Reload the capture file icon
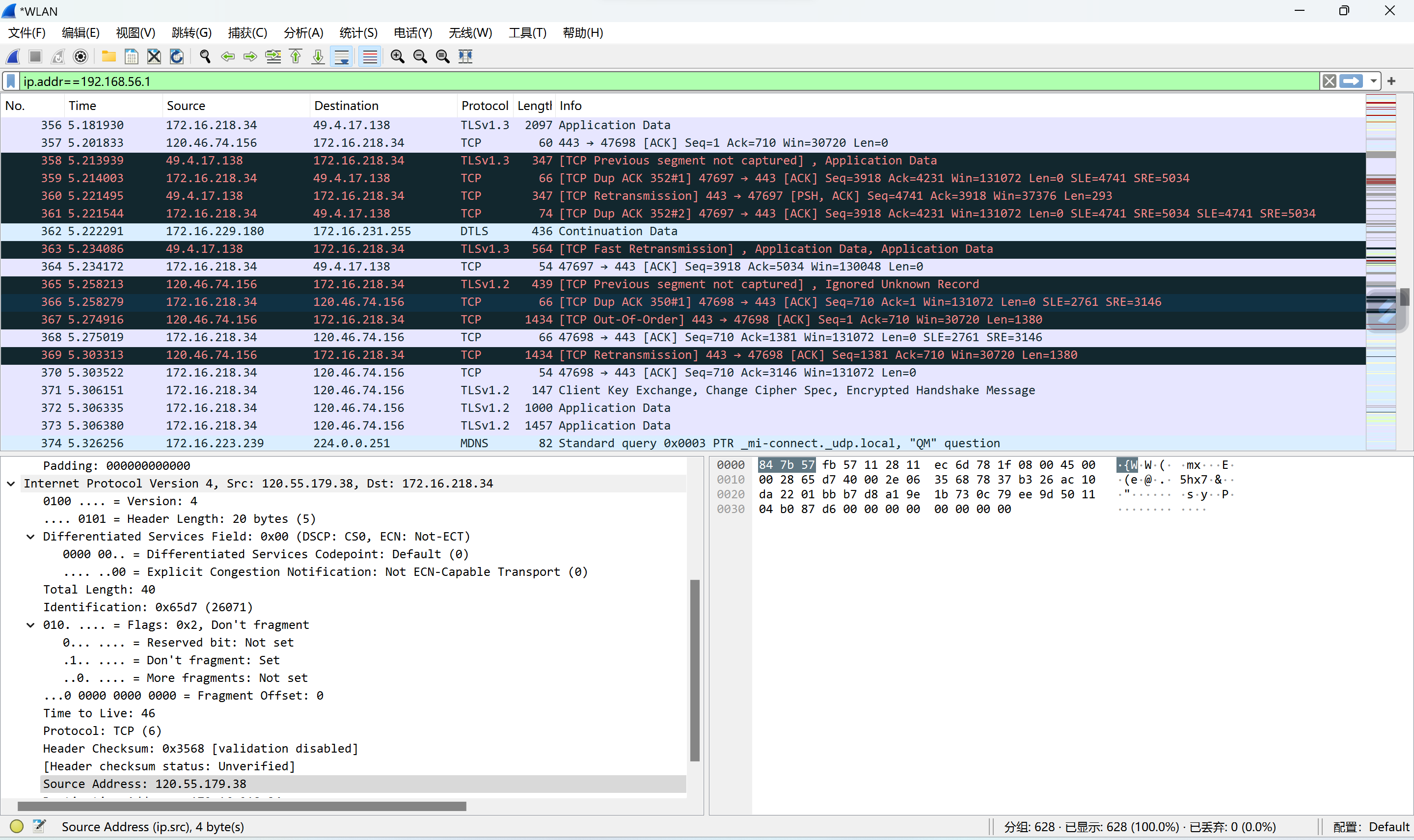Viewport: 1414px width, 840px height. tap(177, 56)
